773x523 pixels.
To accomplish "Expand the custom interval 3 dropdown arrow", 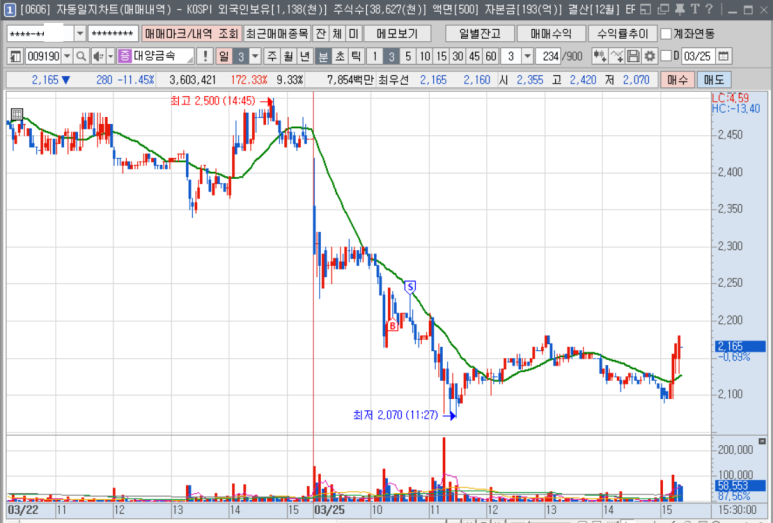I will pos(527,56).
